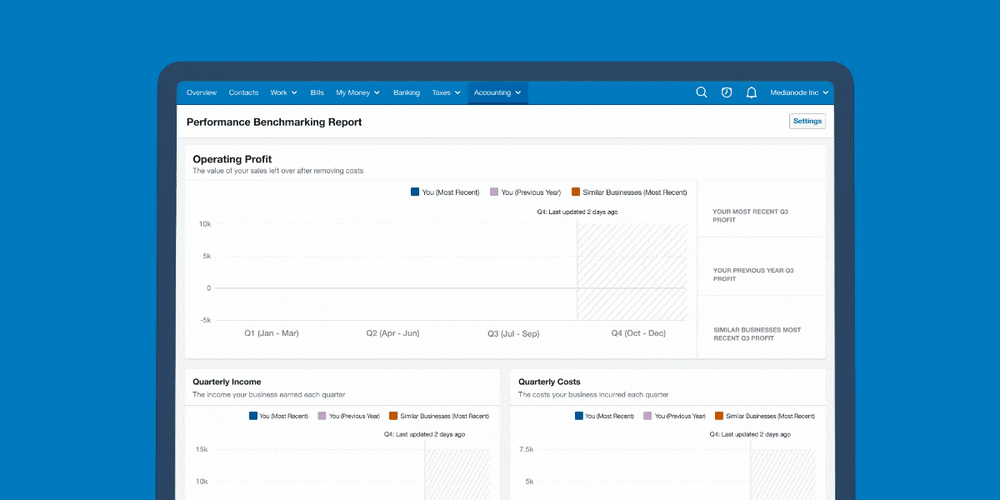
Task: Click the 15k label on Quarterly Income axis
Action: (202, 450)
